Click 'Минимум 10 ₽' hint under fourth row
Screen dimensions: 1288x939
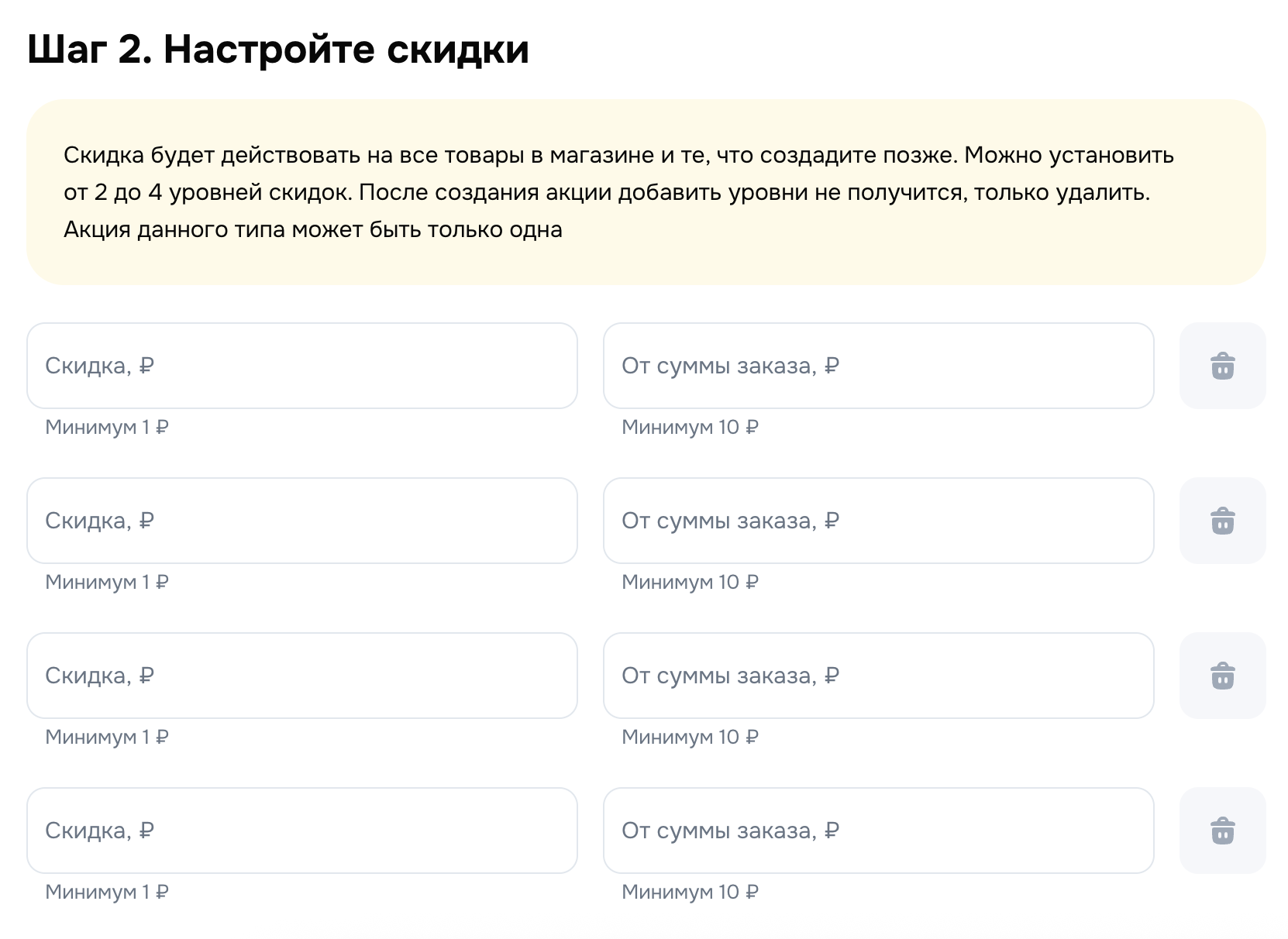[690, 892]
